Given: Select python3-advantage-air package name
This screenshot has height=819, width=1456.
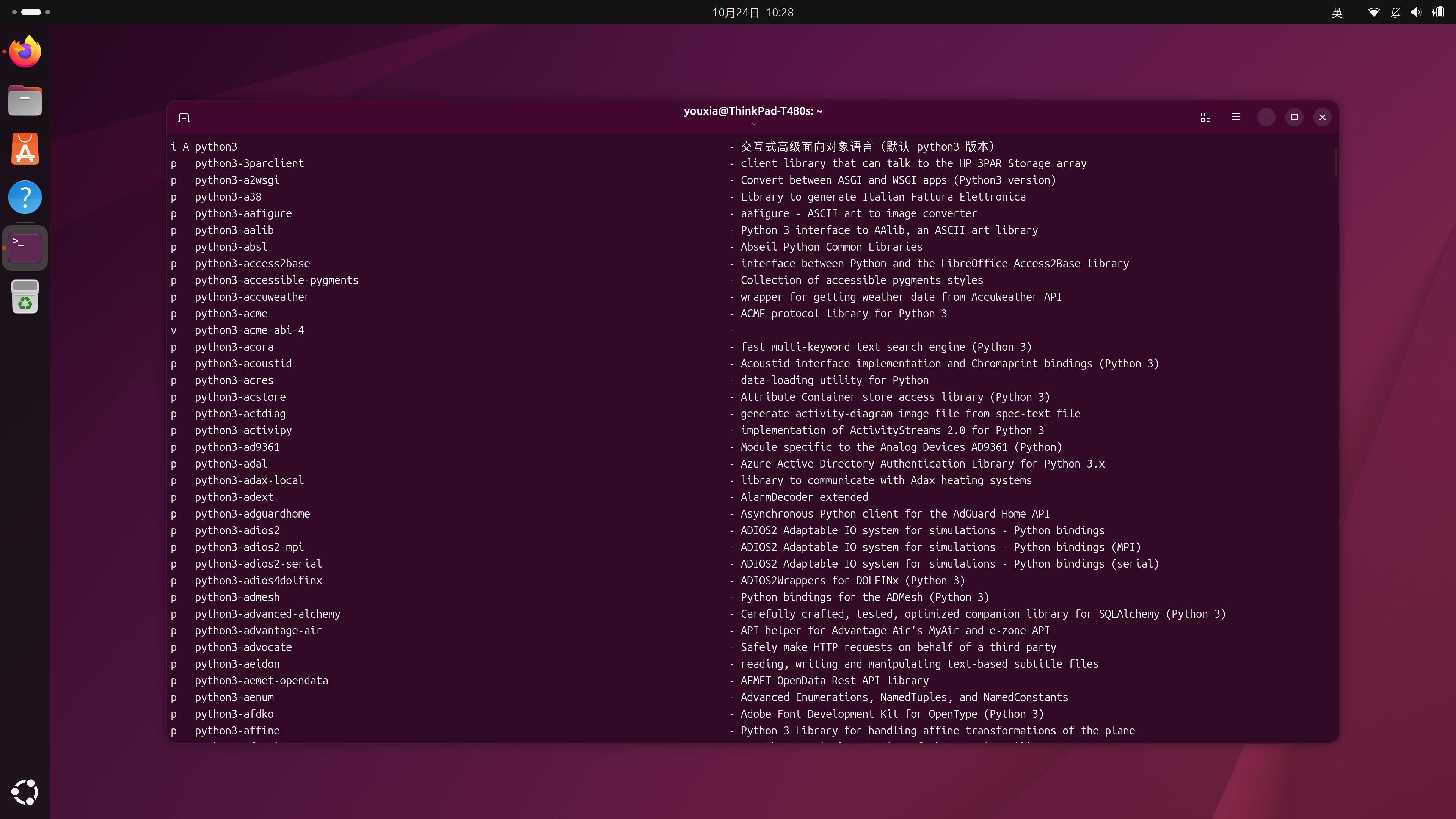Looking at the screenshot, I should [x=258, y=630].
